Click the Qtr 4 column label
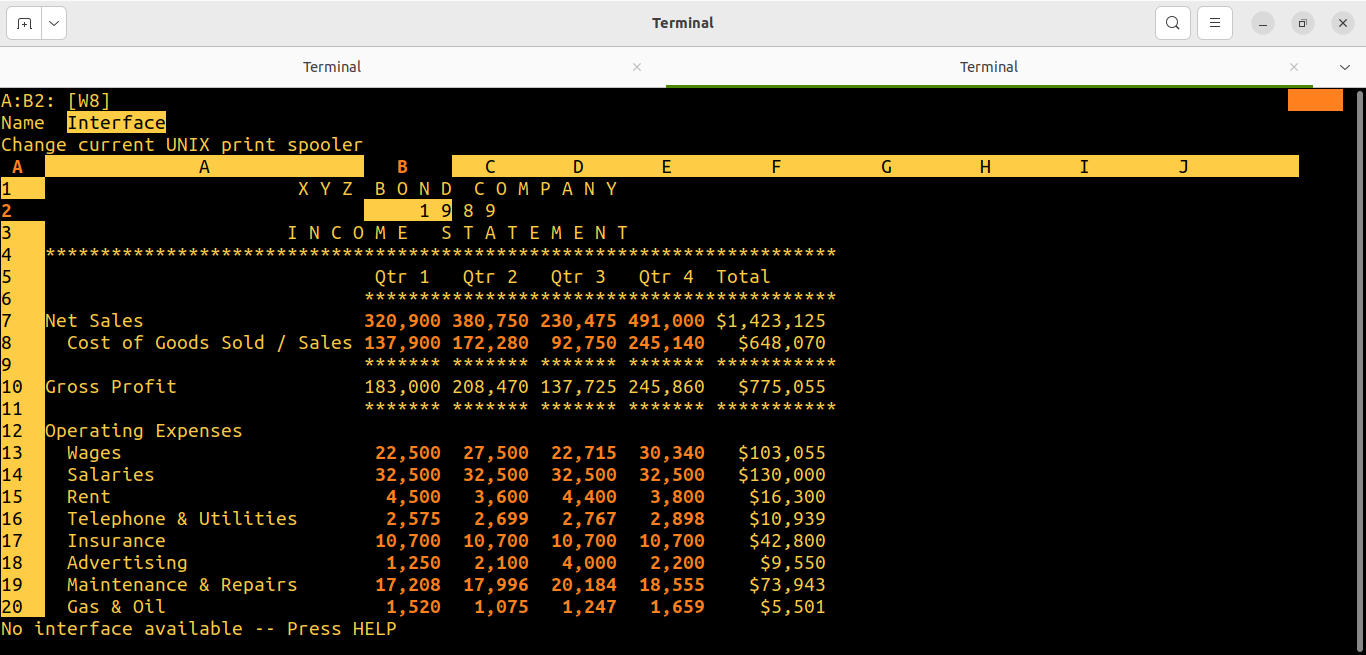The image size is (1366, 655). (666, 277)
